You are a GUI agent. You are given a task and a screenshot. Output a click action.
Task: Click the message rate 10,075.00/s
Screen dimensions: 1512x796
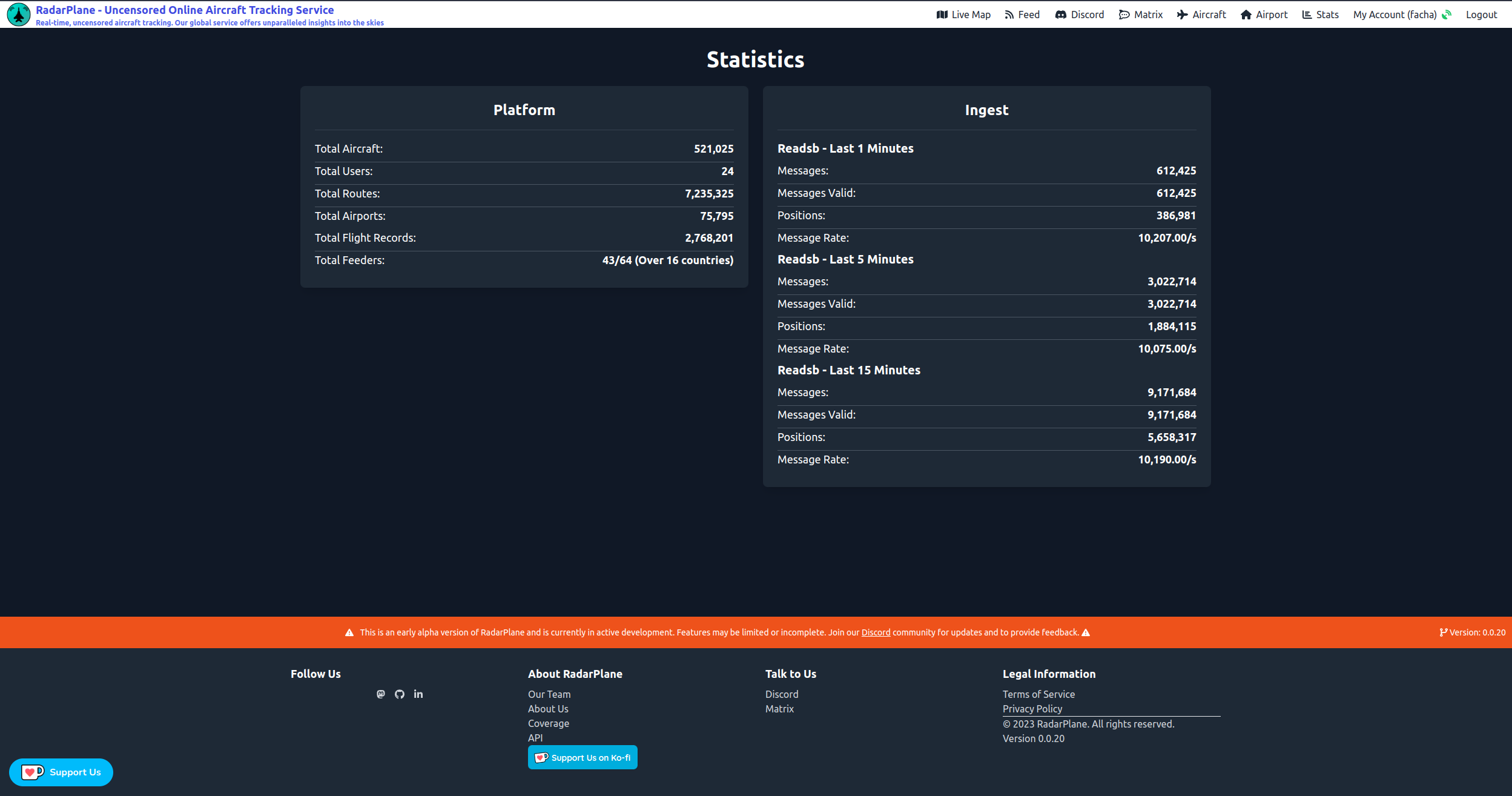1167,349
